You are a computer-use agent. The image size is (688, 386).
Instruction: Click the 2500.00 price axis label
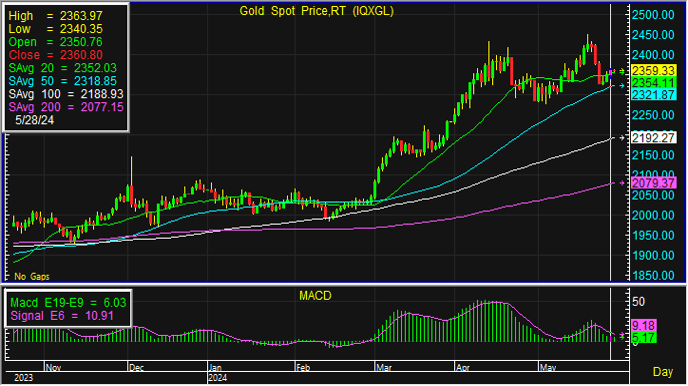653,15
